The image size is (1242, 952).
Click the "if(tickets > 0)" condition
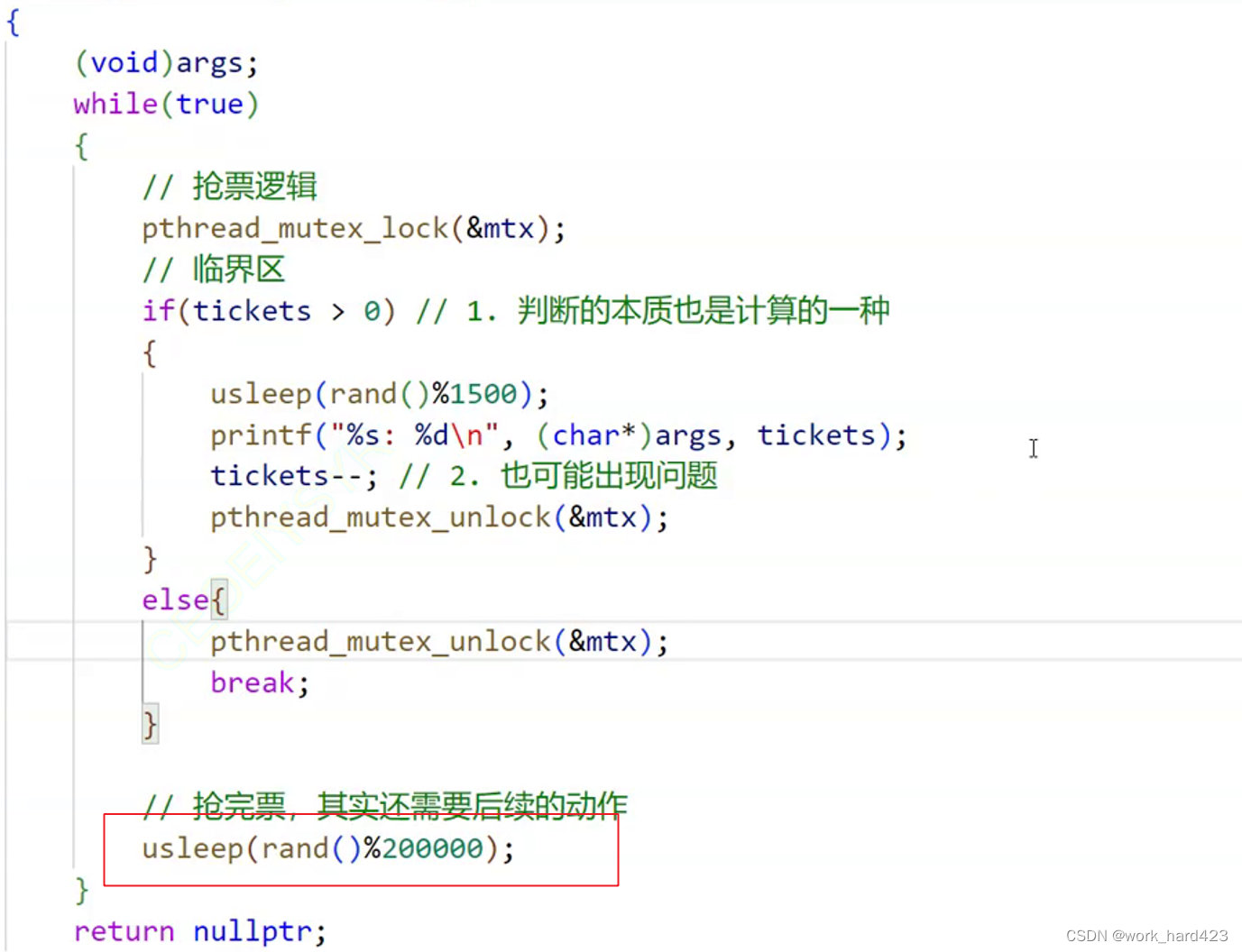pyautogui.click(x=269, y=311)
